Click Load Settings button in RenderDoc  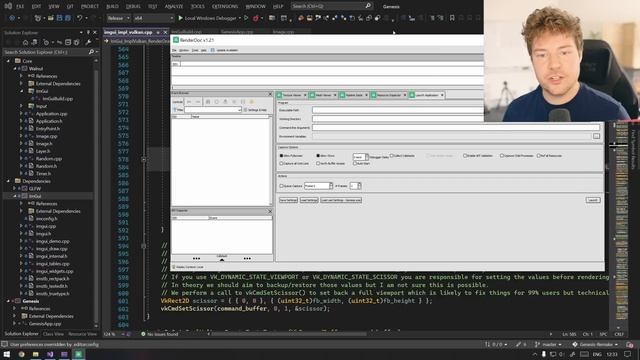(x=309, y=200)
